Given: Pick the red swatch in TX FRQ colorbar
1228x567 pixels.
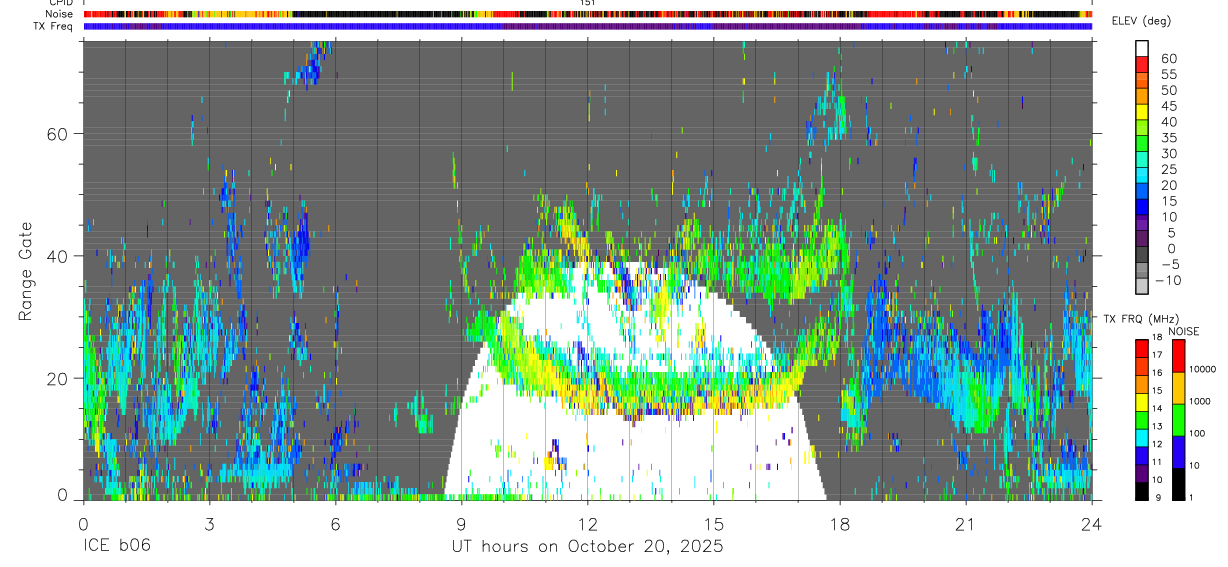Looking at the screenshot, I should click(1142, 348).
